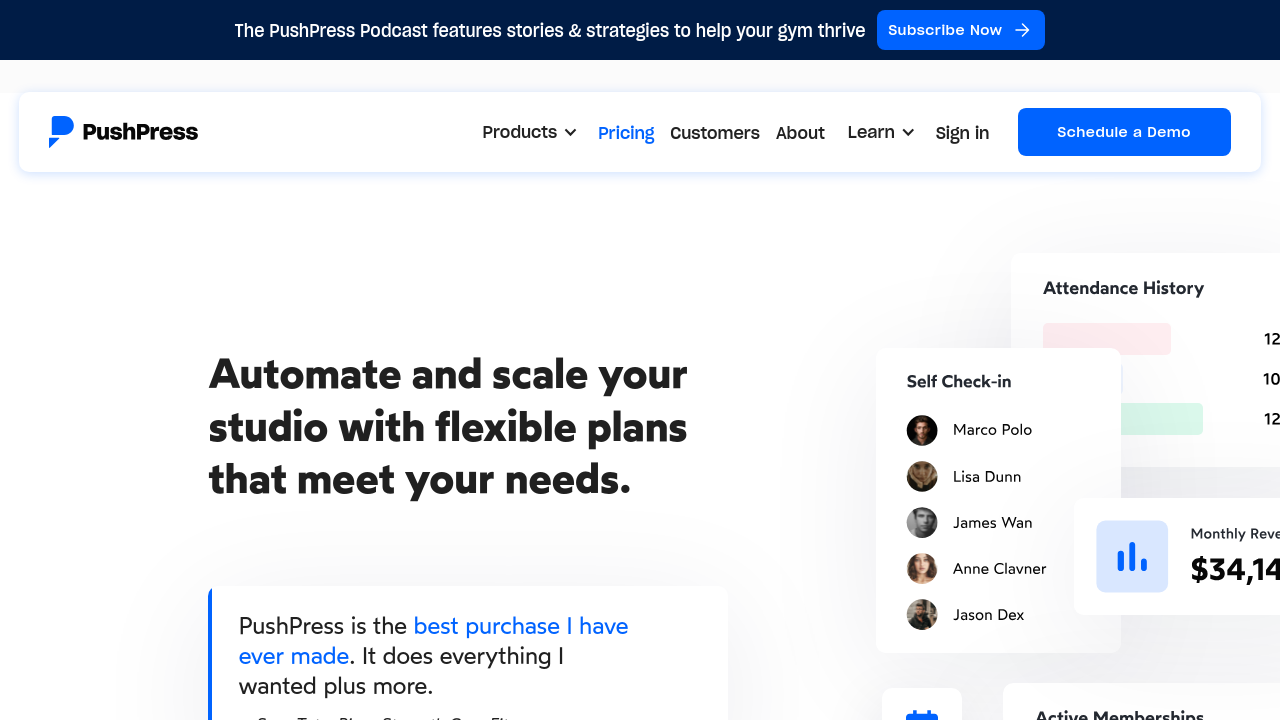Click the arrow icon in Subscribe Now
The image size is (1280, 720).
coord(1022,30)
